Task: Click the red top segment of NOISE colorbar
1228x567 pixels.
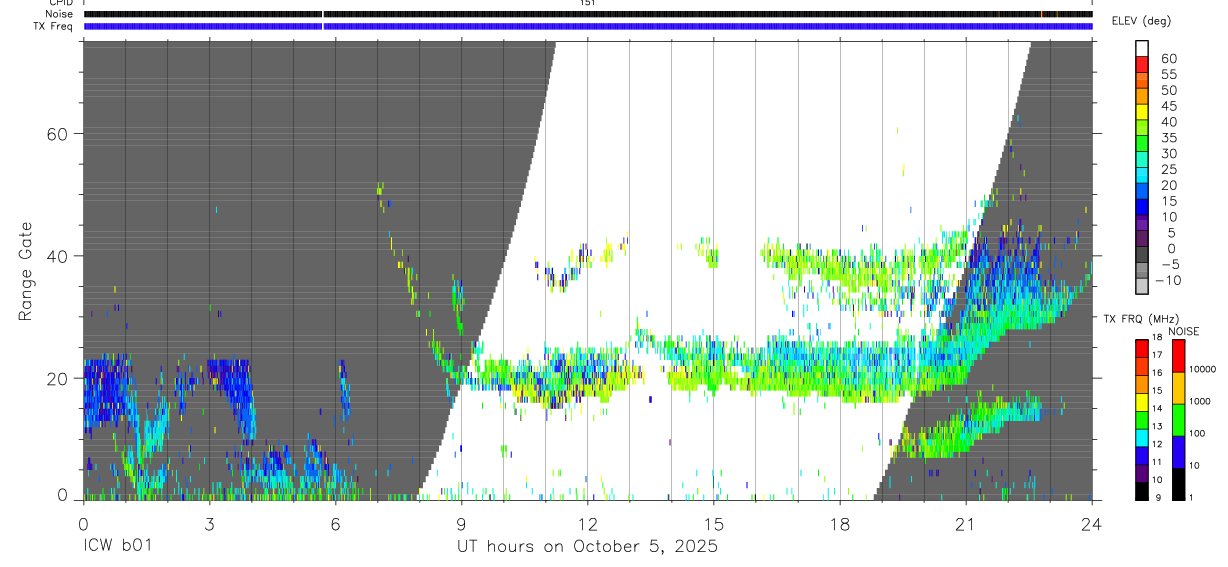Action: 1178,355
